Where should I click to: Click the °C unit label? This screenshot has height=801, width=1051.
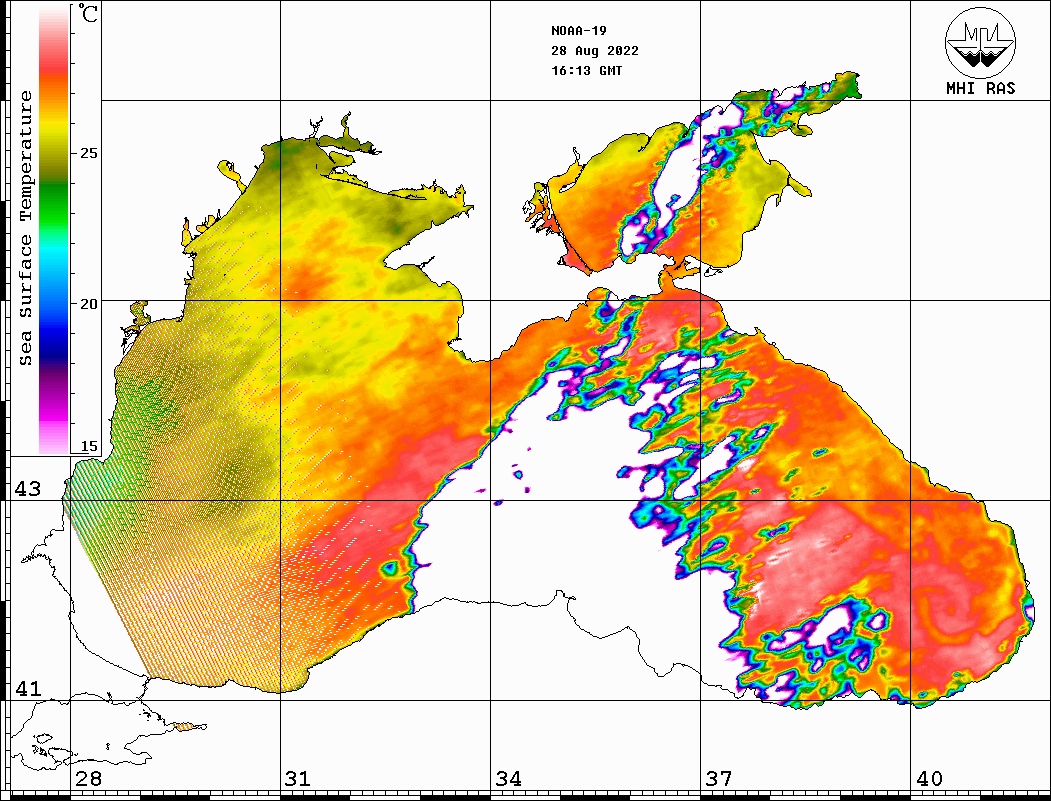(88, 13)
